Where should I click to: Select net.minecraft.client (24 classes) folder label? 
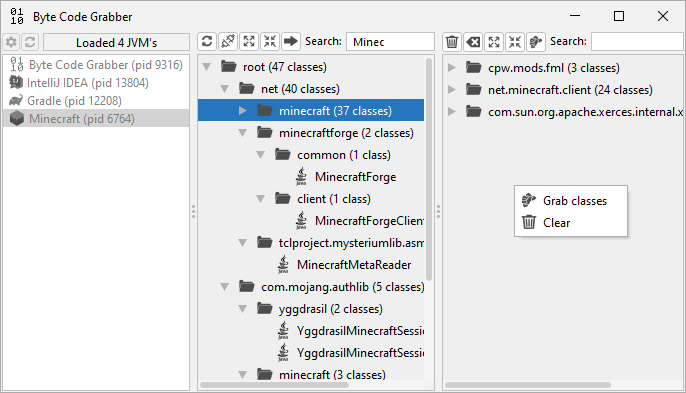570,90
